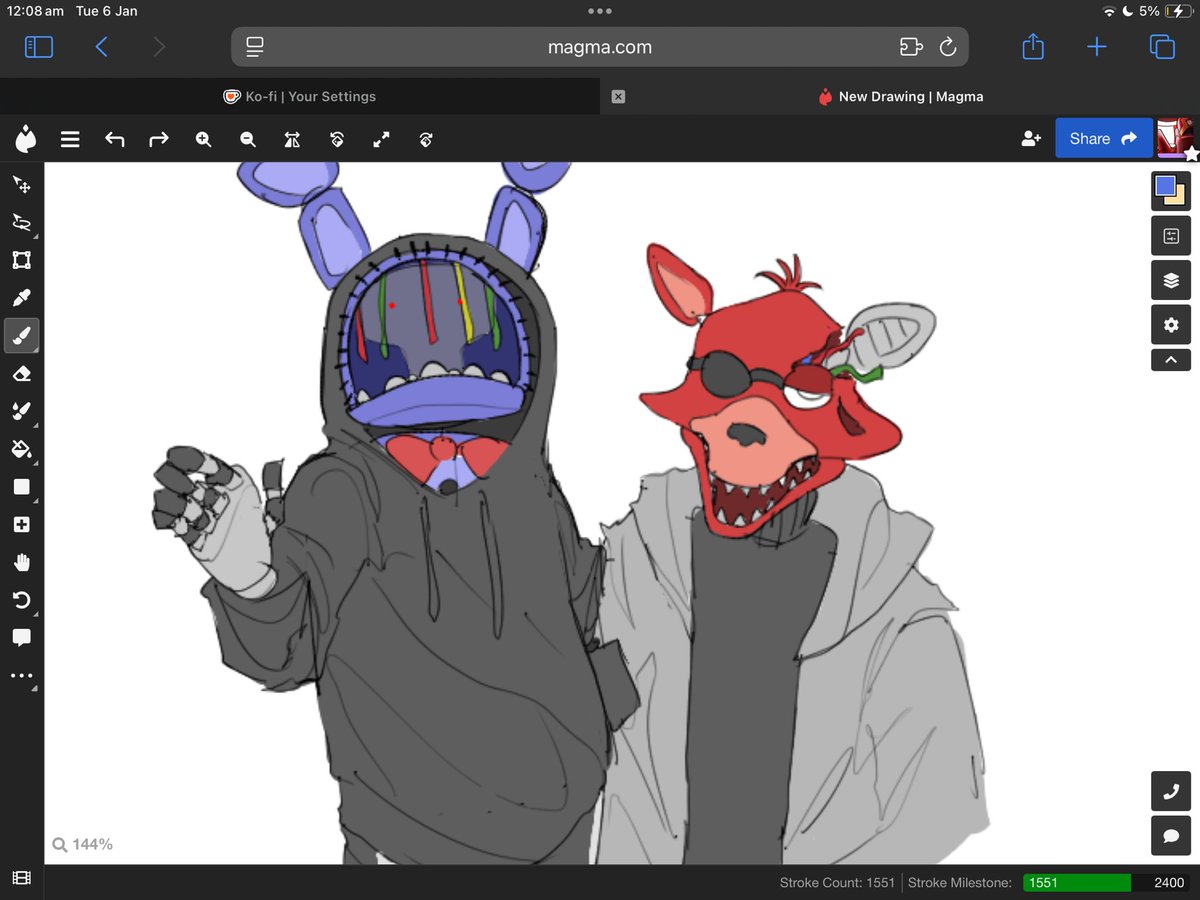Image resolution: width=1200 pixels, height=900 pixels.
Task: Select the Hand pan tool
Action: [x=21, y=562]
